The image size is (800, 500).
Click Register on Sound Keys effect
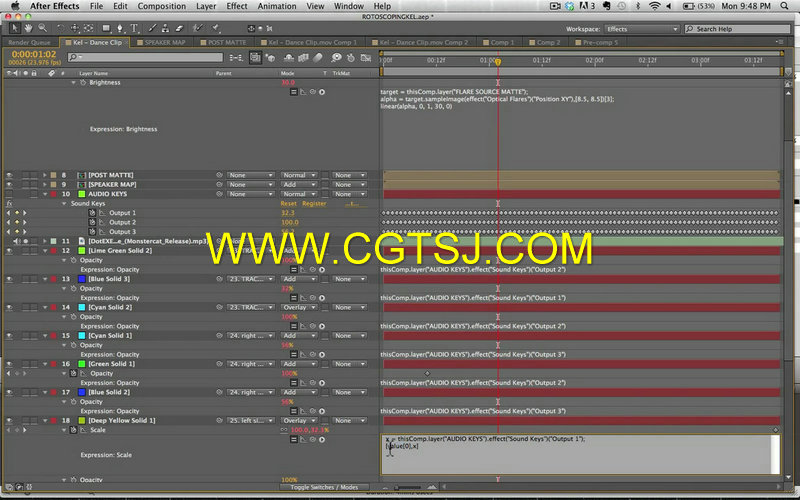(x=314, y=204)
